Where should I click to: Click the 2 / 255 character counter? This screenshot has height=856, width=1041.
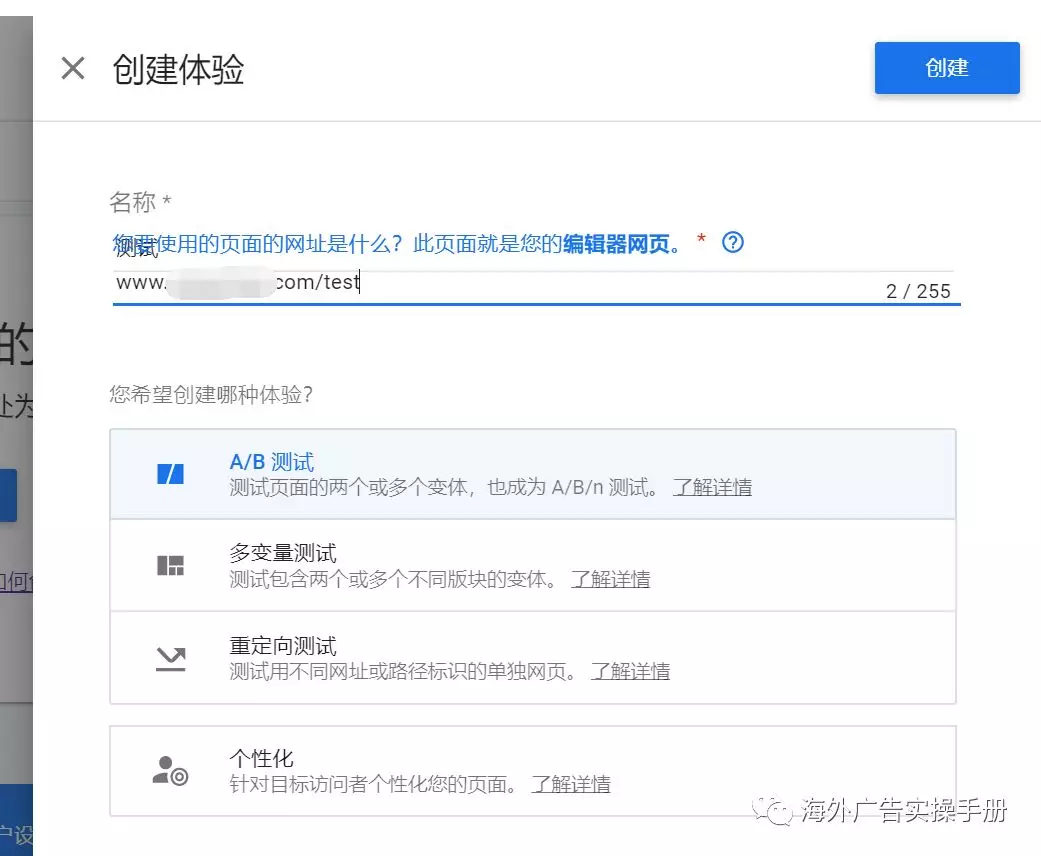pyautogui.click(x=918, y=292)
